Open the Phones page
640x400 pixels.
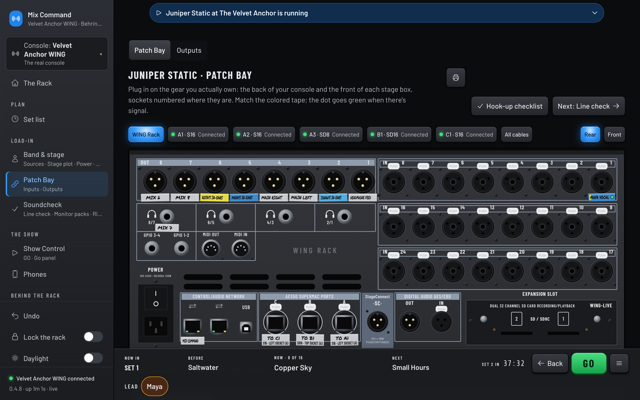[x=57, y=274]
